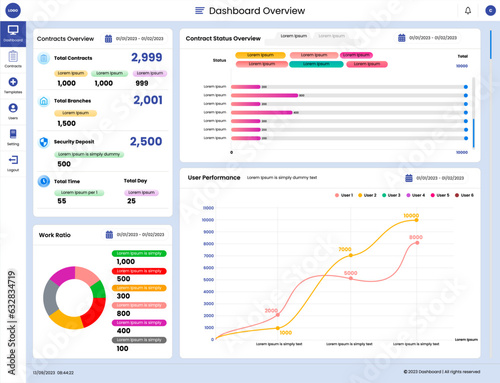Click green 'Lorem ipsum is simply dummy' tag
Viewport: 500px width, 383px height.
pos(89,154)
